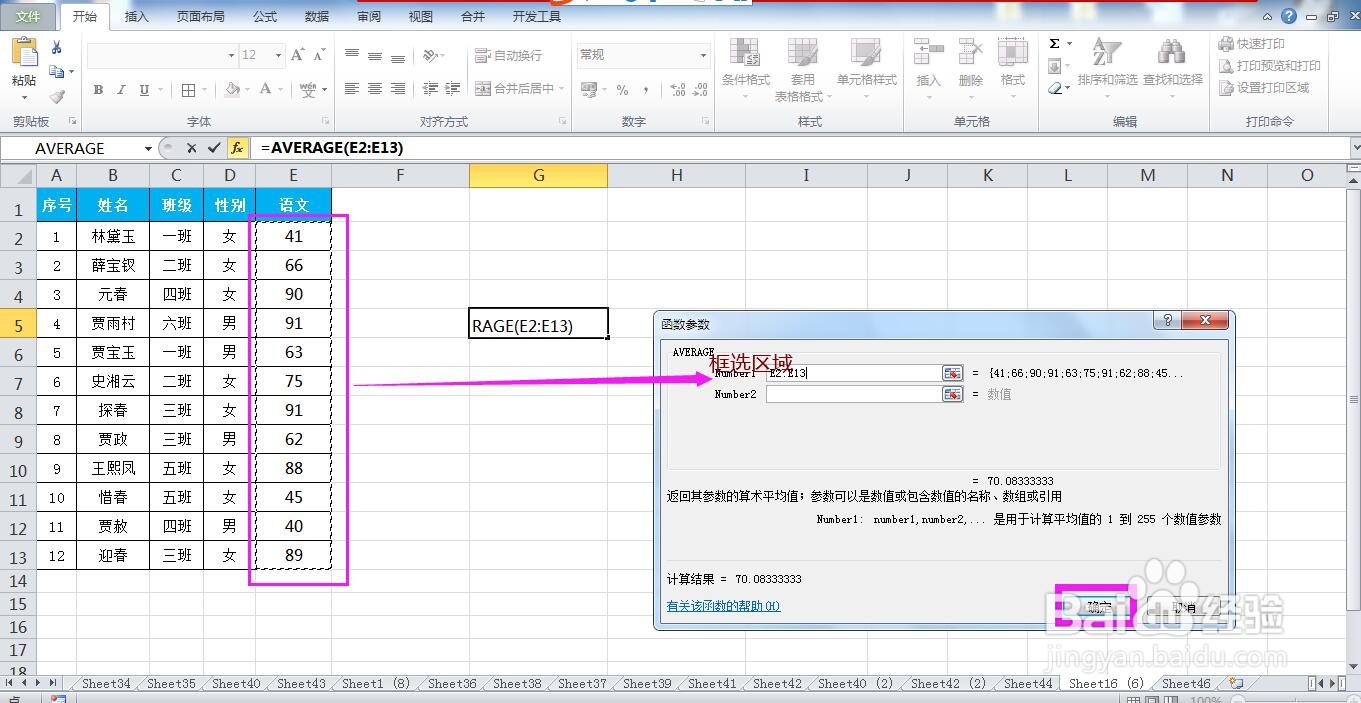This screenshot has height=703, width=1361.
Task: Click the decrease decimal icon
Action: (700, 90)
